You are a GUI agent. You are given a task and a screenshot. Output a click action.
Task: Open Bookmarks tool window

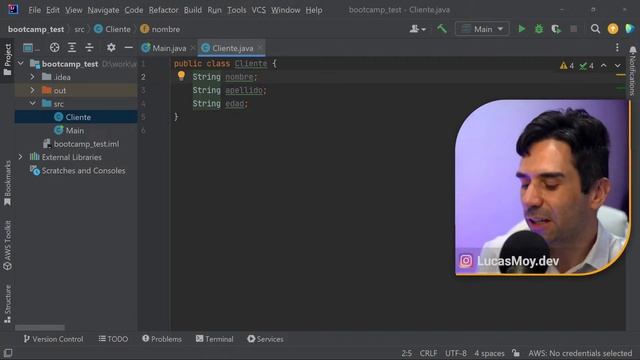pyautogui.click(x=7, y=183)
